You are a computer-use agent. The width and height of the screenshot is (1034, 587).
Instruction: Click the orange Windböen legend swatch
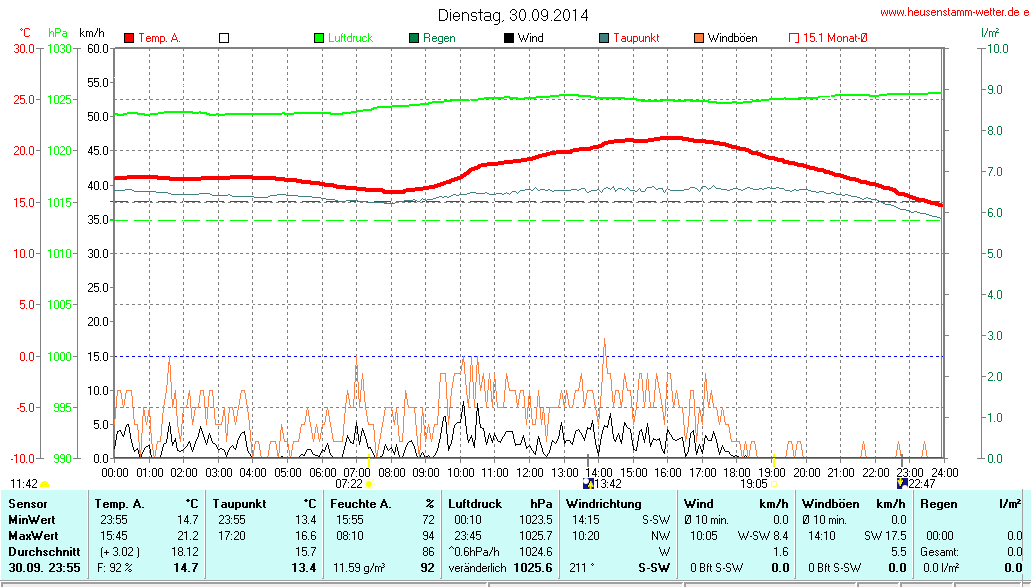point(699,38)
